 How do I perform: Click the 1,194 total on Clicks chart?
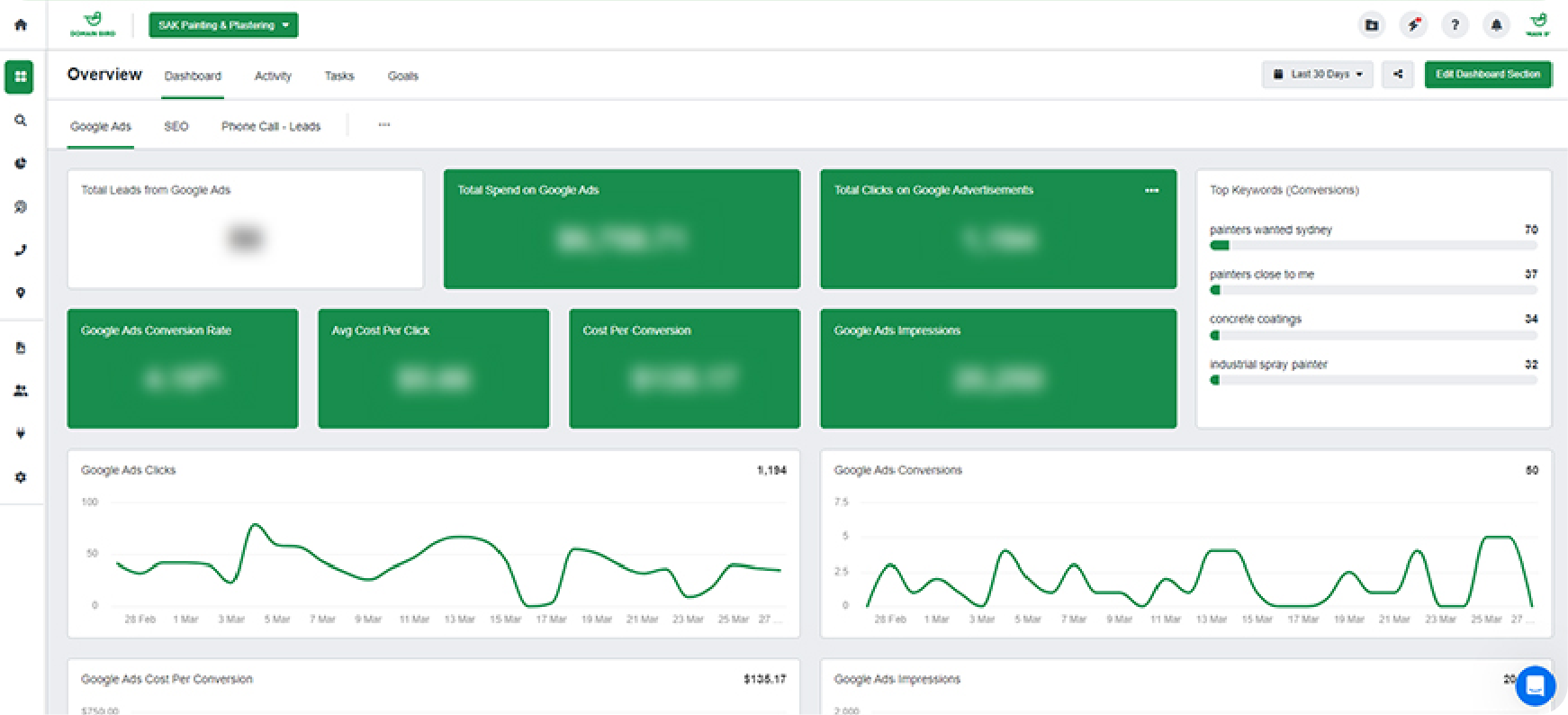pos(771,470)
